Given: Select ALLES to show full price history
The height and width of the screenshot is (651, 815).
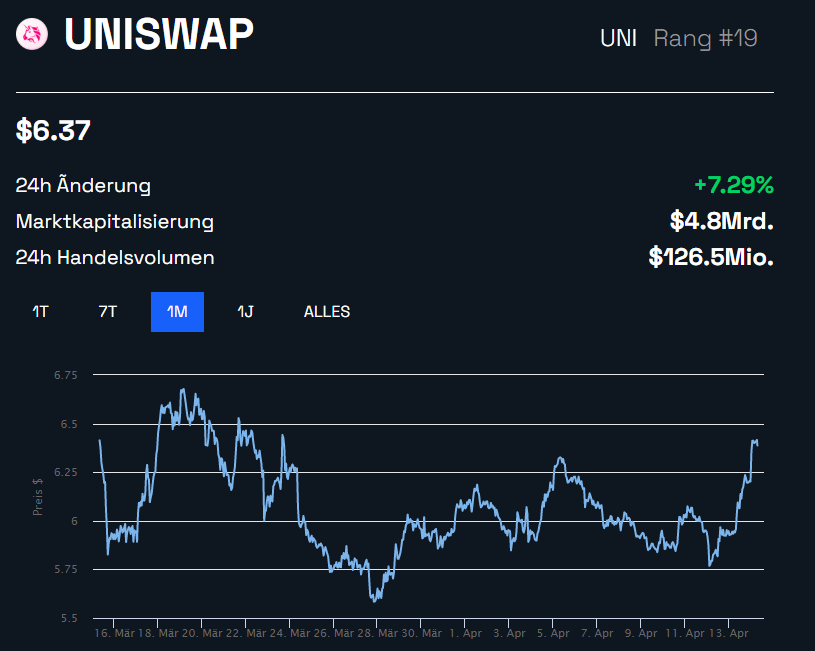Looking at the screenshot, I should coord(327,311).
